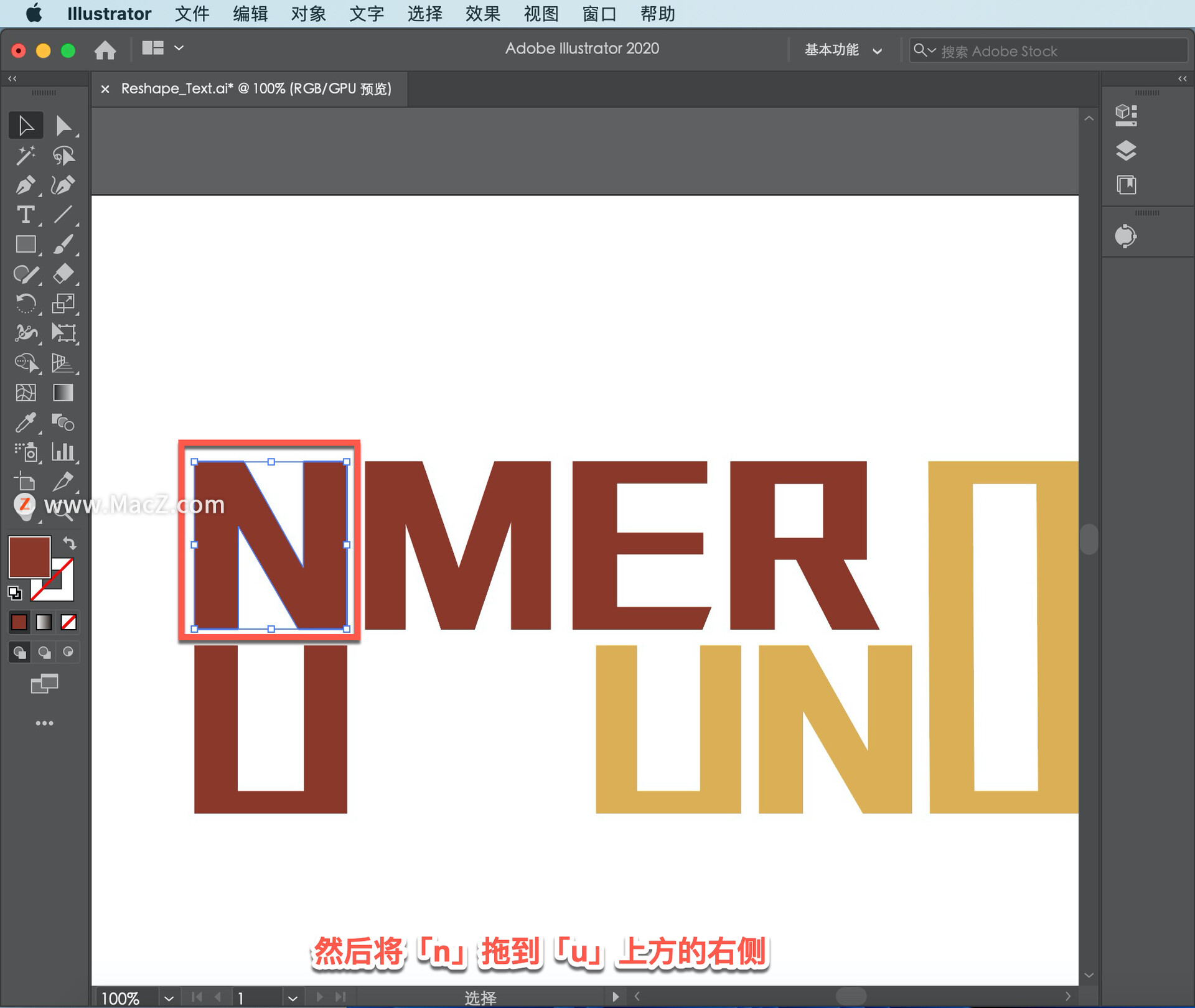Choose the Direct Selection tool
1195x1008 pixels.
pyautogui.click(x=63, y=126)
